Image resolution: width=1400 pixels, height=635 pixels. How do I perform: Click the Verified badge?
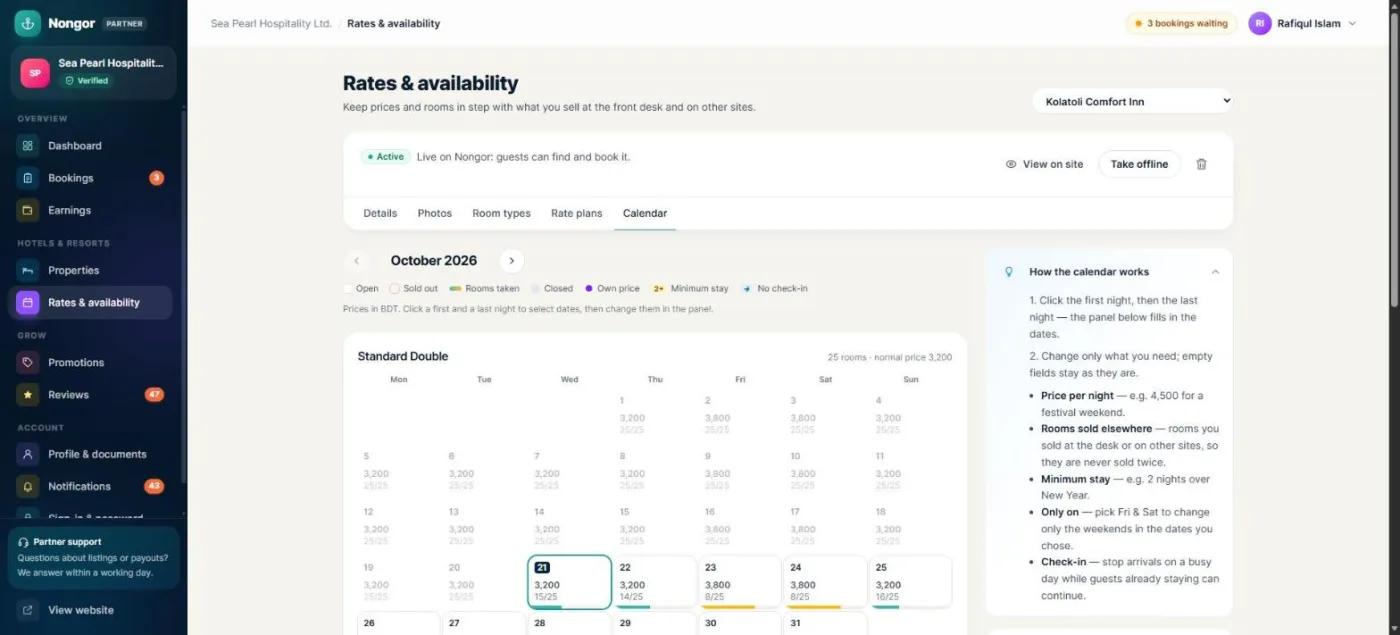[87, 81]
